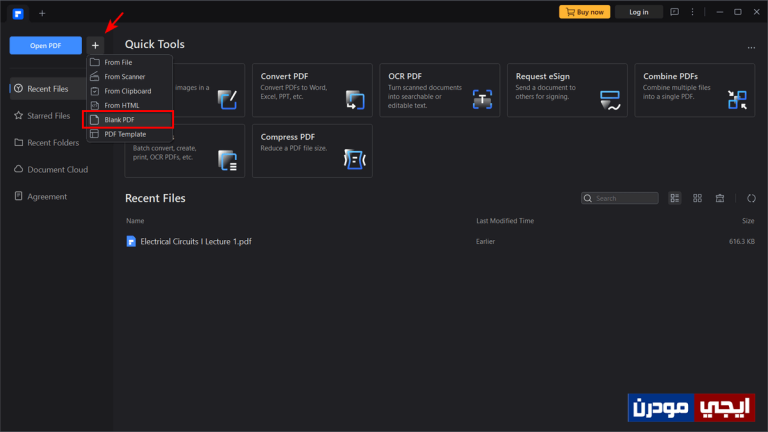Sort by Last Modified Time column header
This screenshot has width=768, height=432.
(505, 221)
